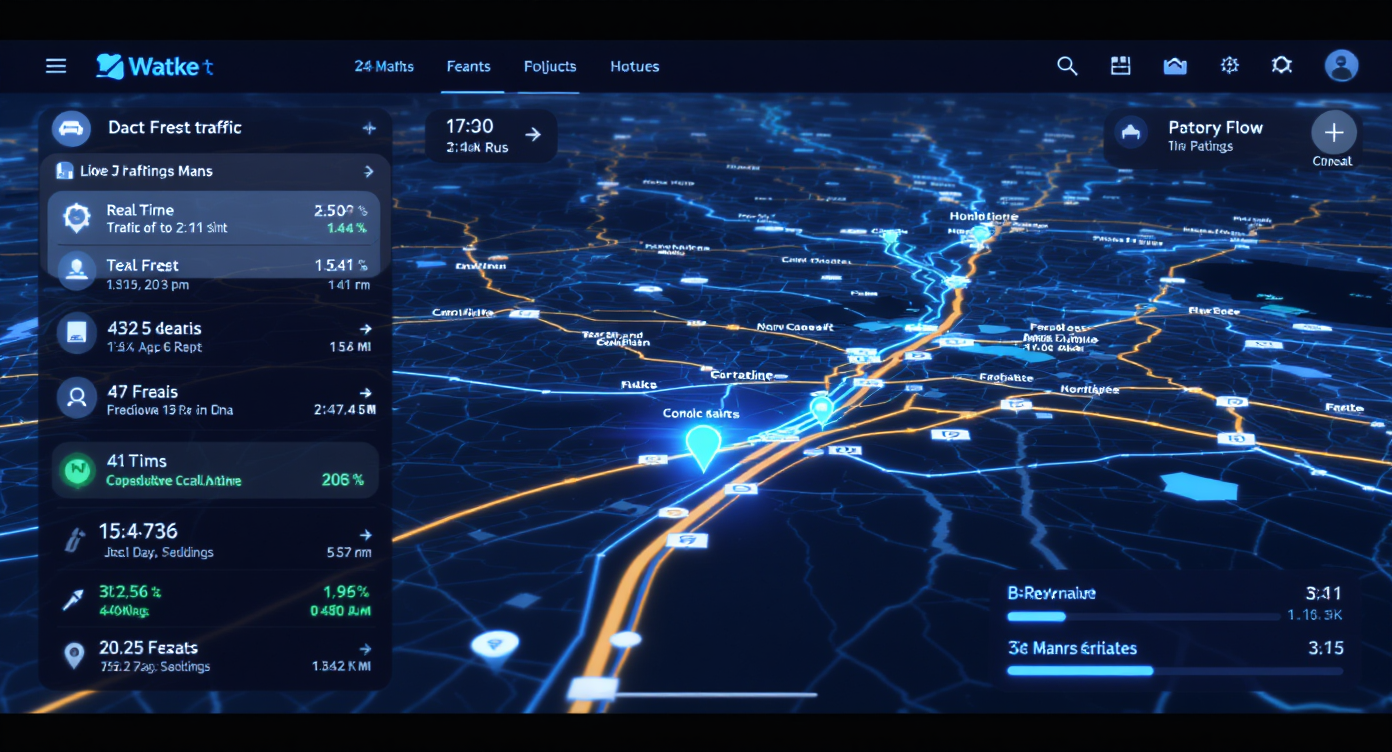Click the car icon beside Dact Frest traffic

tap(70, 128)
